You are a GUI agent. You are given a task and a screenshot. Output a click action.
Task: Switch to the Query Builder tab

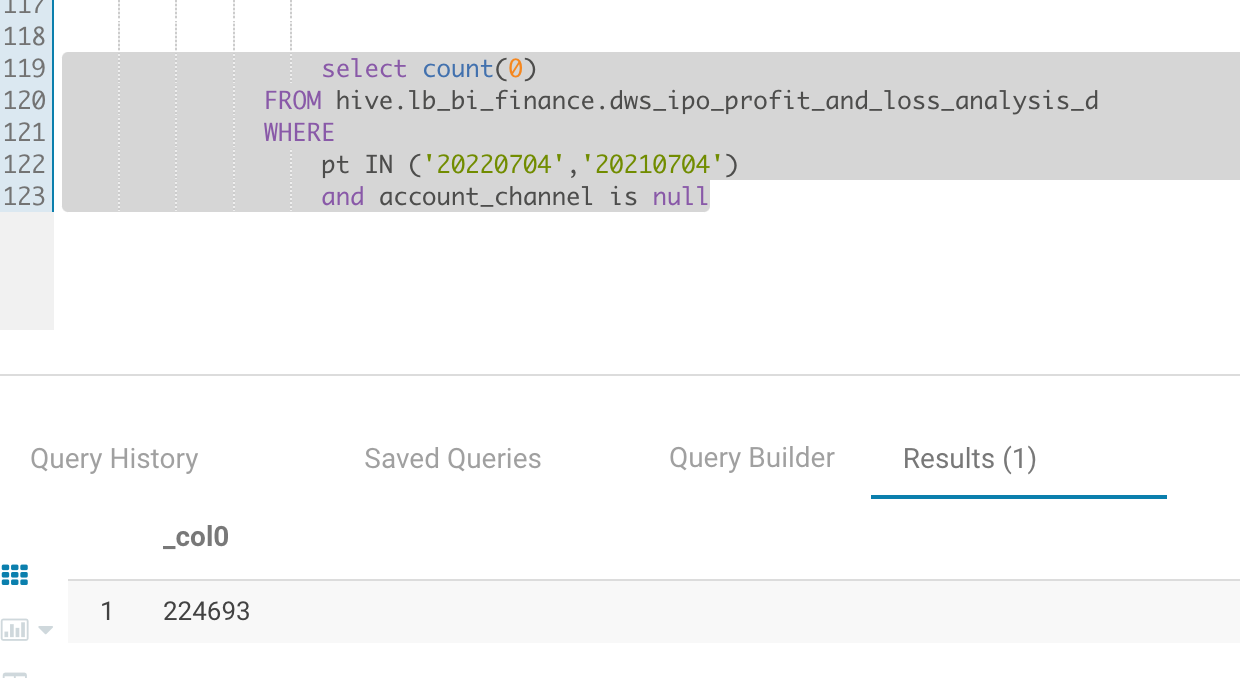pyautogui.click(x=751, y=457)
